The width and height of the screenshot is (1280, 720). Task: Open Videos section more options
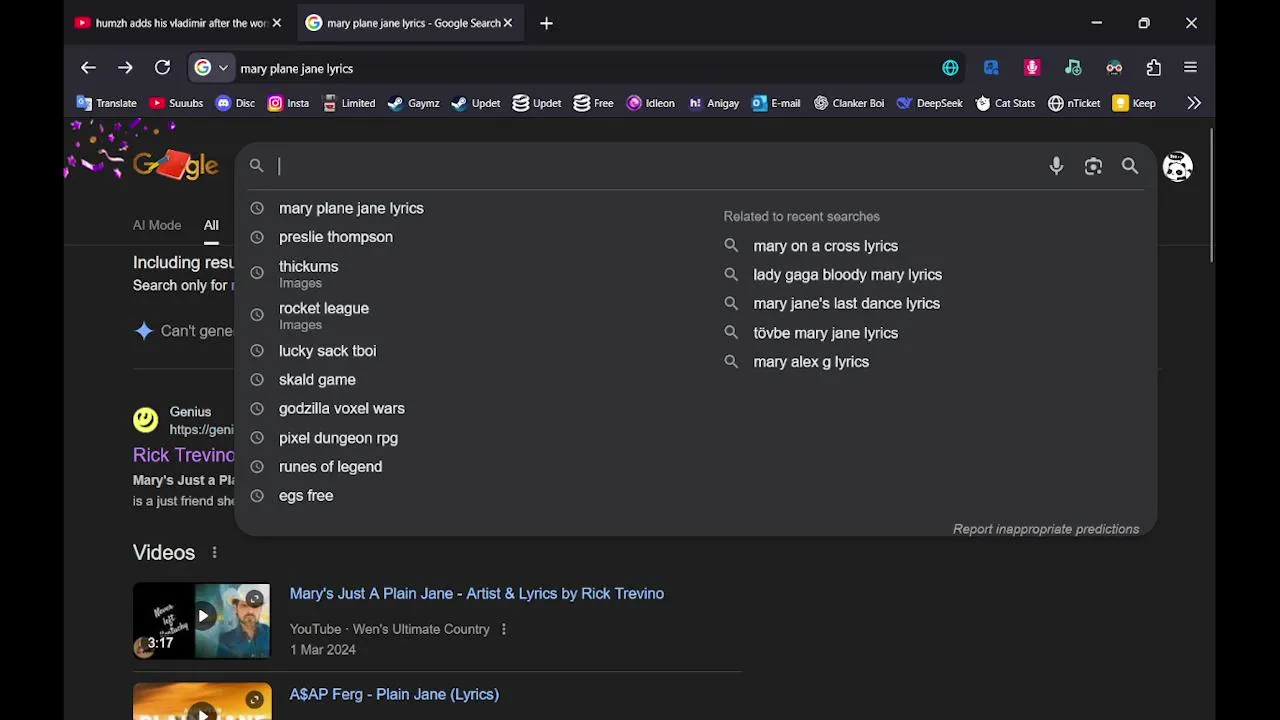[x=214, y=552]
